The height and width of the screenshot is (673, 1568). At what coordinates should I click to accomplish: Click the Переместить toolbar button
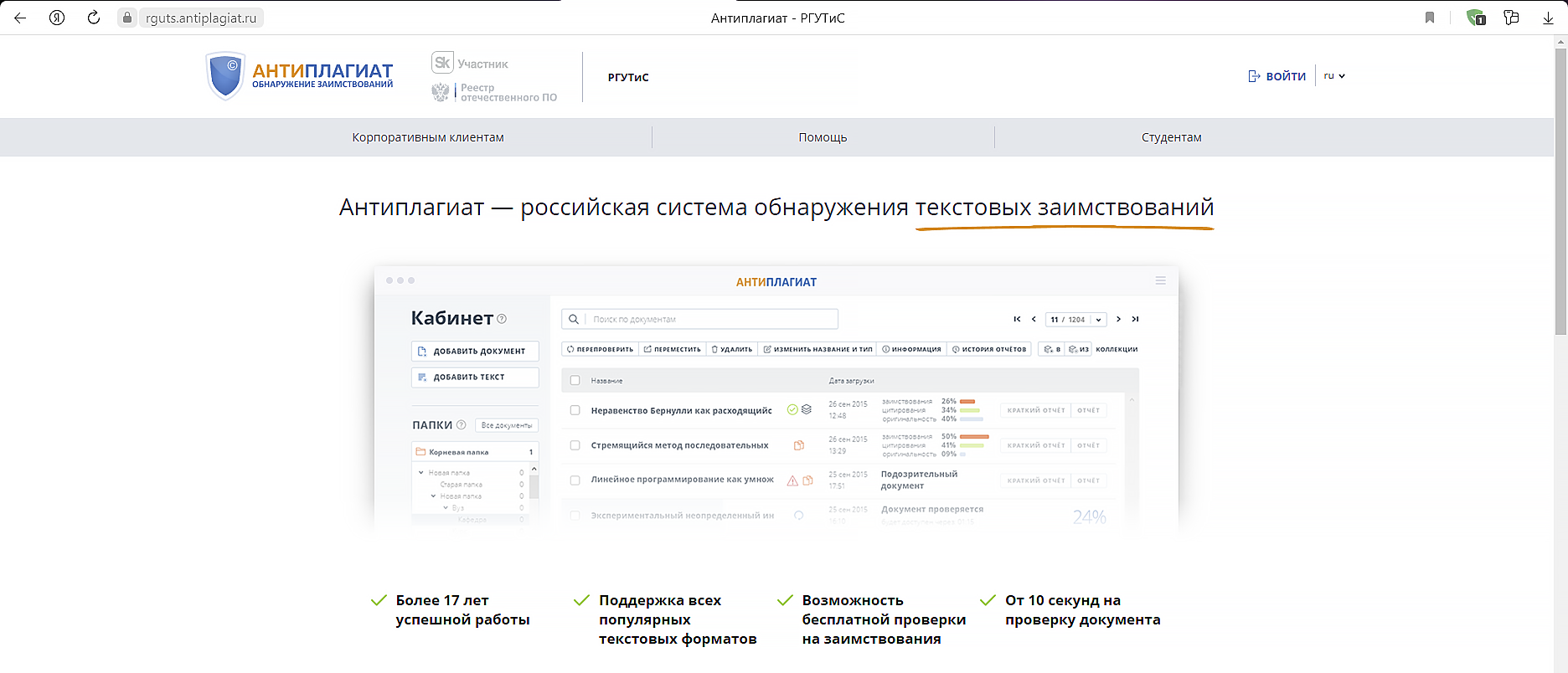[673, 349]
